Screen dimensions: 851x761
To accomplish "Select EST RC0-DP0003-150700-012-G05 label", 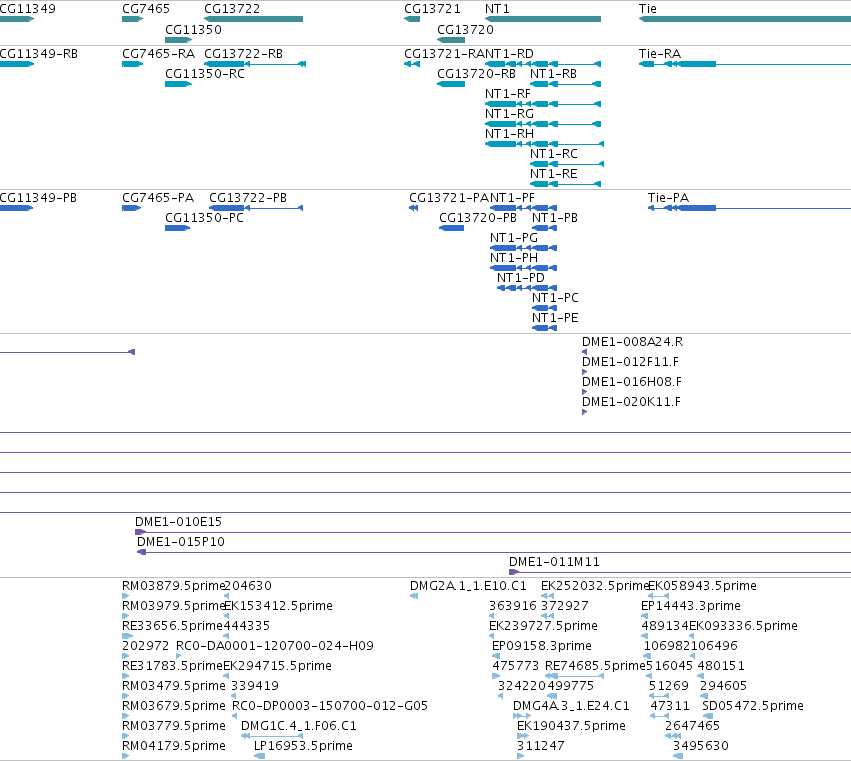I will click(x=330, y=706).
